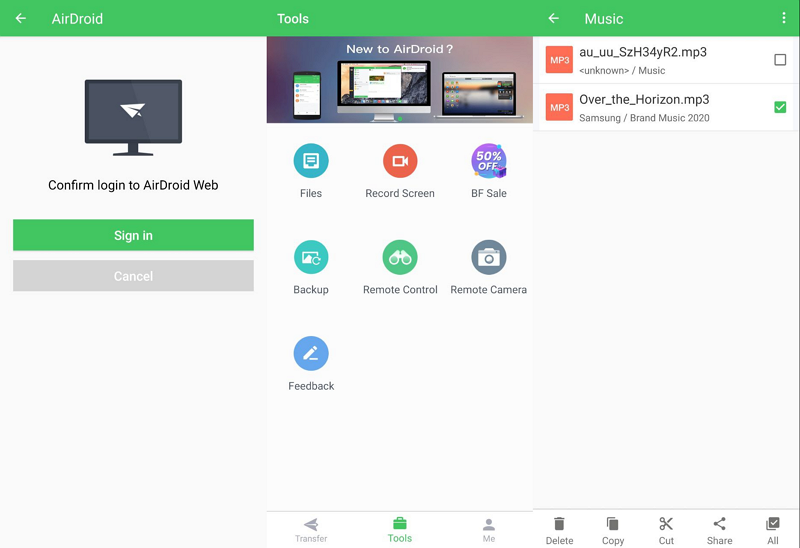Share the selected music file
Viewport: 800px width, 548px height.
coord(719,529)
